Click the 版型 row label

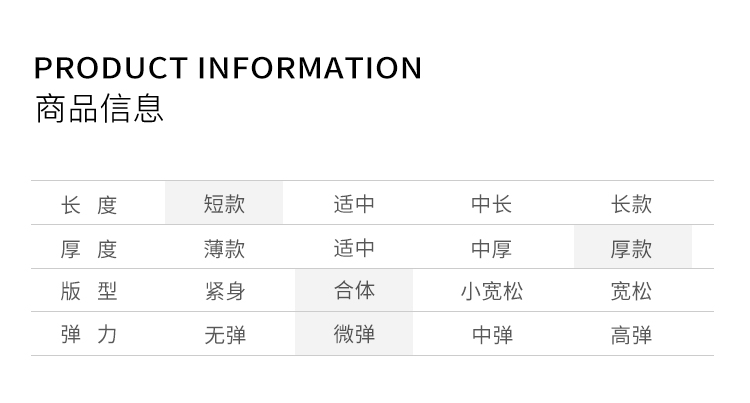pyautogui.click(x=89, y=291)
